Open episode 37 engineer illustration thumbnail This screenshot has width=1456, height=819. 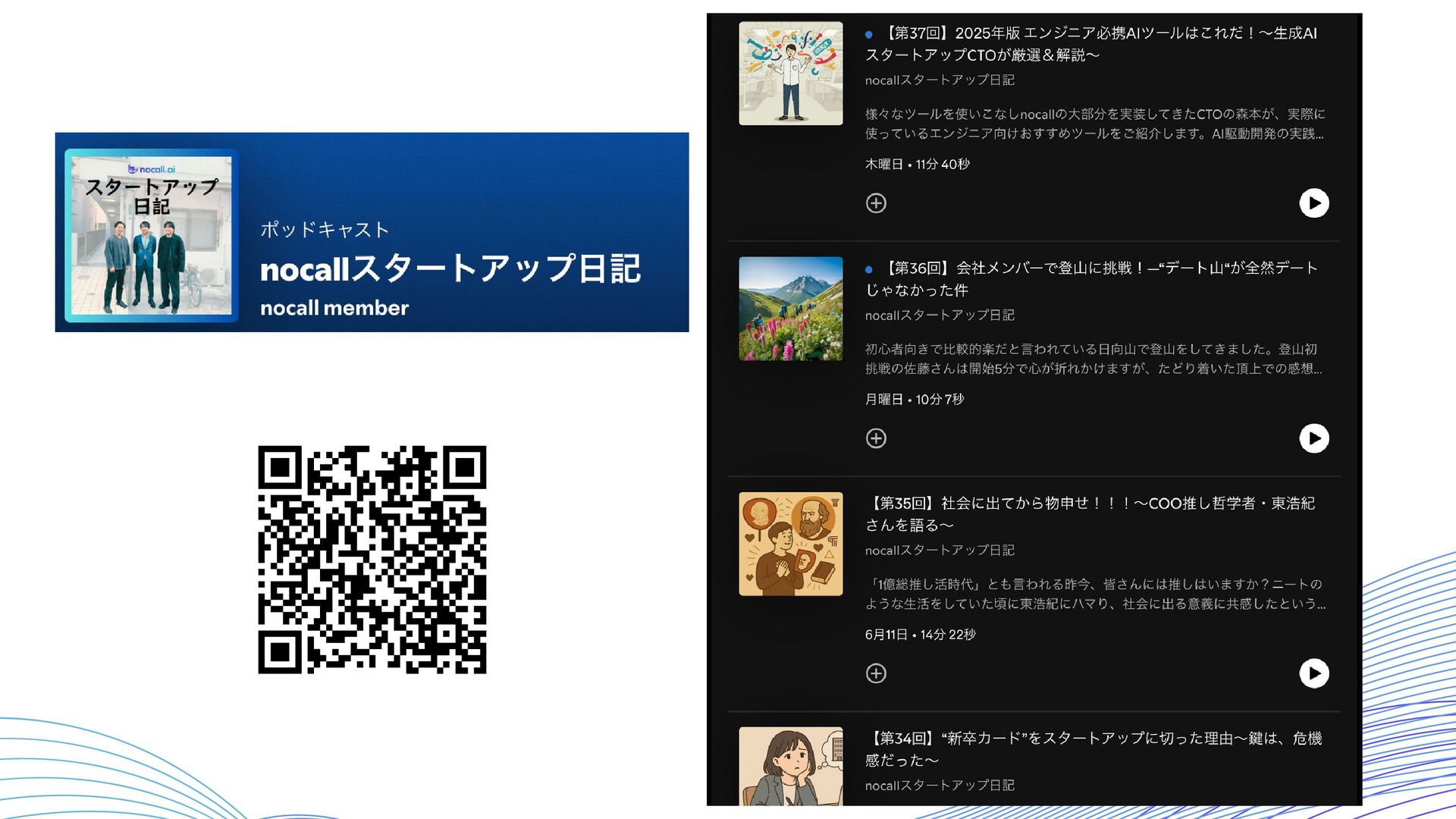pos(791,73)
